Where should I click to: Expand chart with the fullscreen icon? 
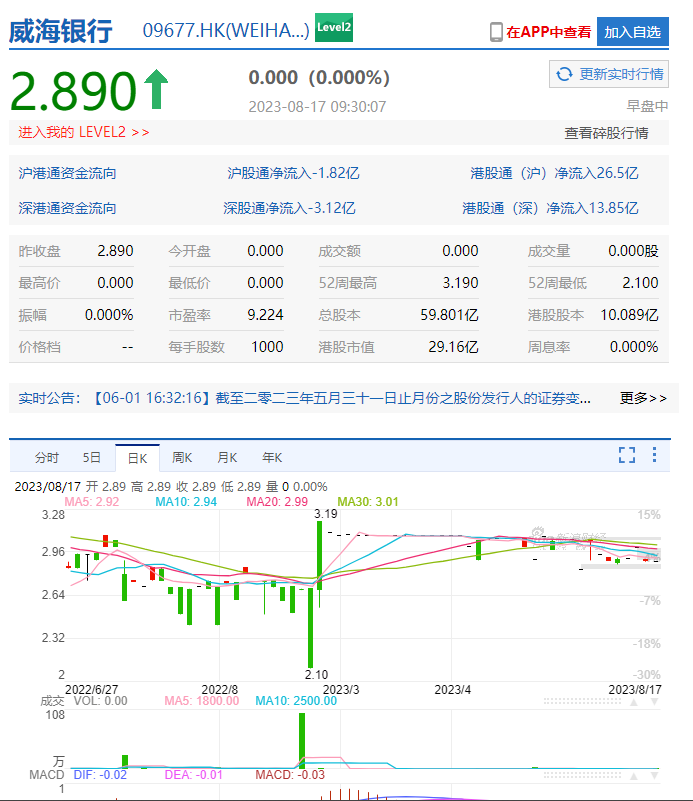point(627,455)
